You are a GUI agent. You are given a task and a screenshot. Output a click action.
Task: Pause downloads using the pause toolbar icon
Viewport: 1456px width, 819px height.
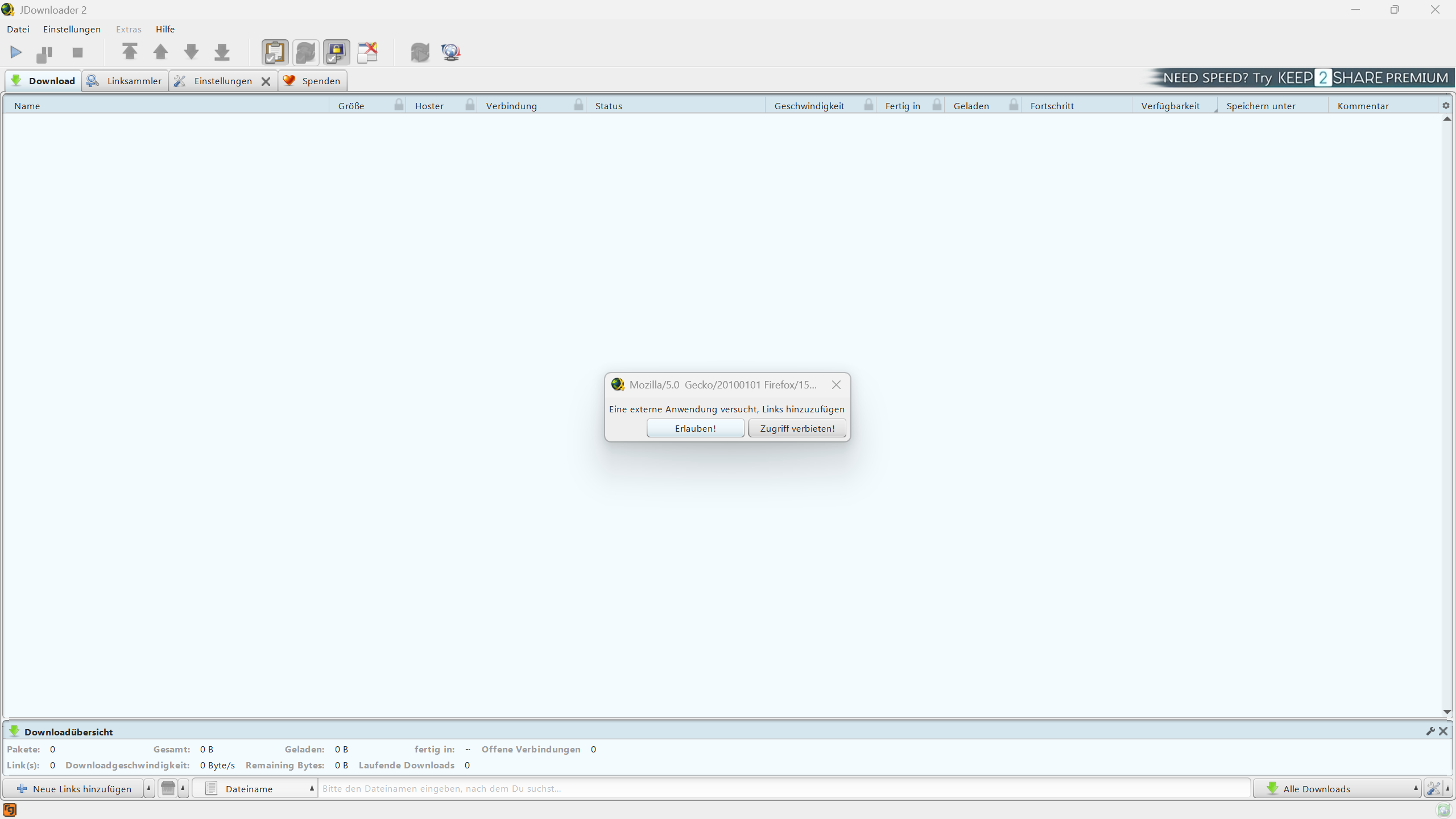[44, 53]
